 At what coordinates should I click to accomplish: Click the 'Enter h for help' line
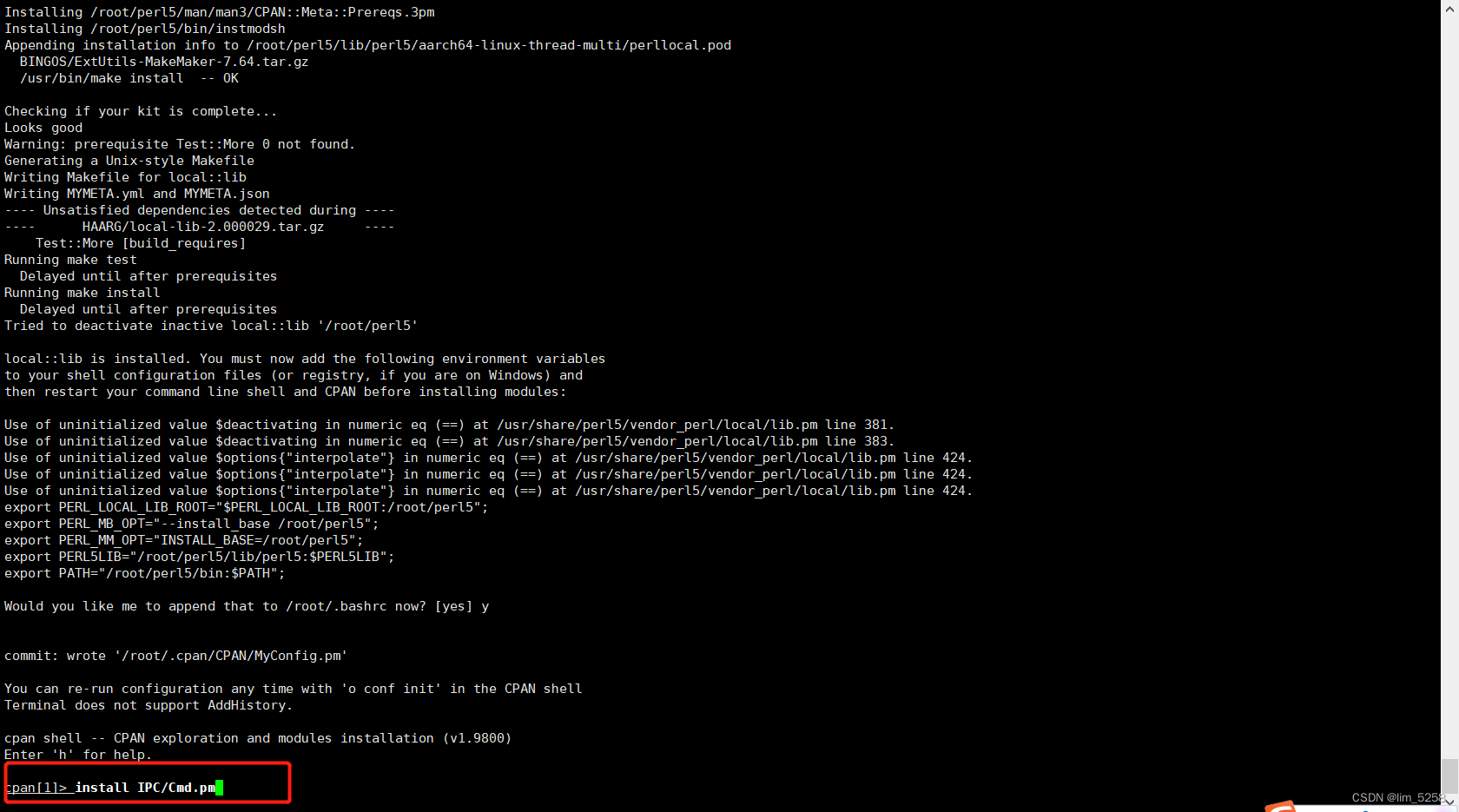77,755
